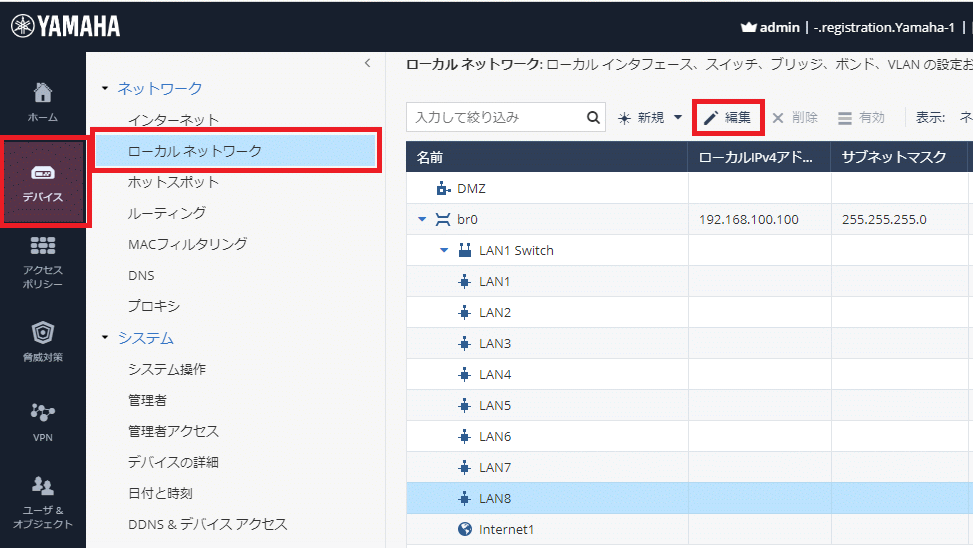The image size is (973, 550).
Task: Click in the filter search field
Action: pyautogui.click(x=495, y=118)
